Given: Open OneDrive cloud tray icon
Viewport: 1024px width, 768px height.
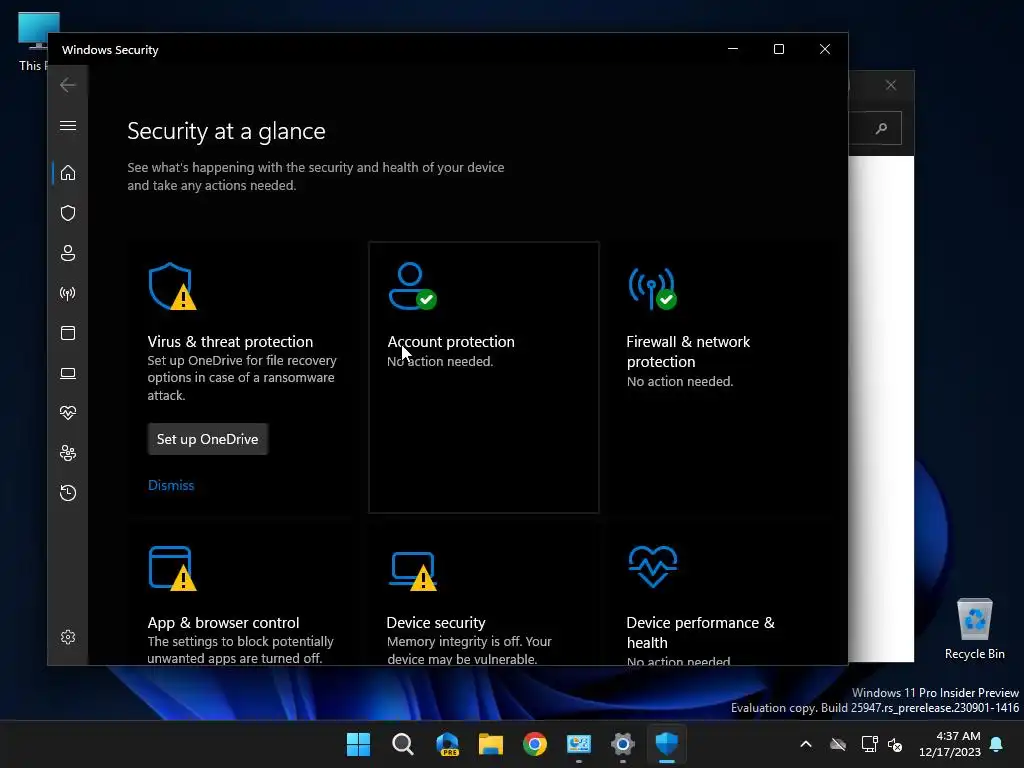Looking at the screenshot, I should (838, 744).
